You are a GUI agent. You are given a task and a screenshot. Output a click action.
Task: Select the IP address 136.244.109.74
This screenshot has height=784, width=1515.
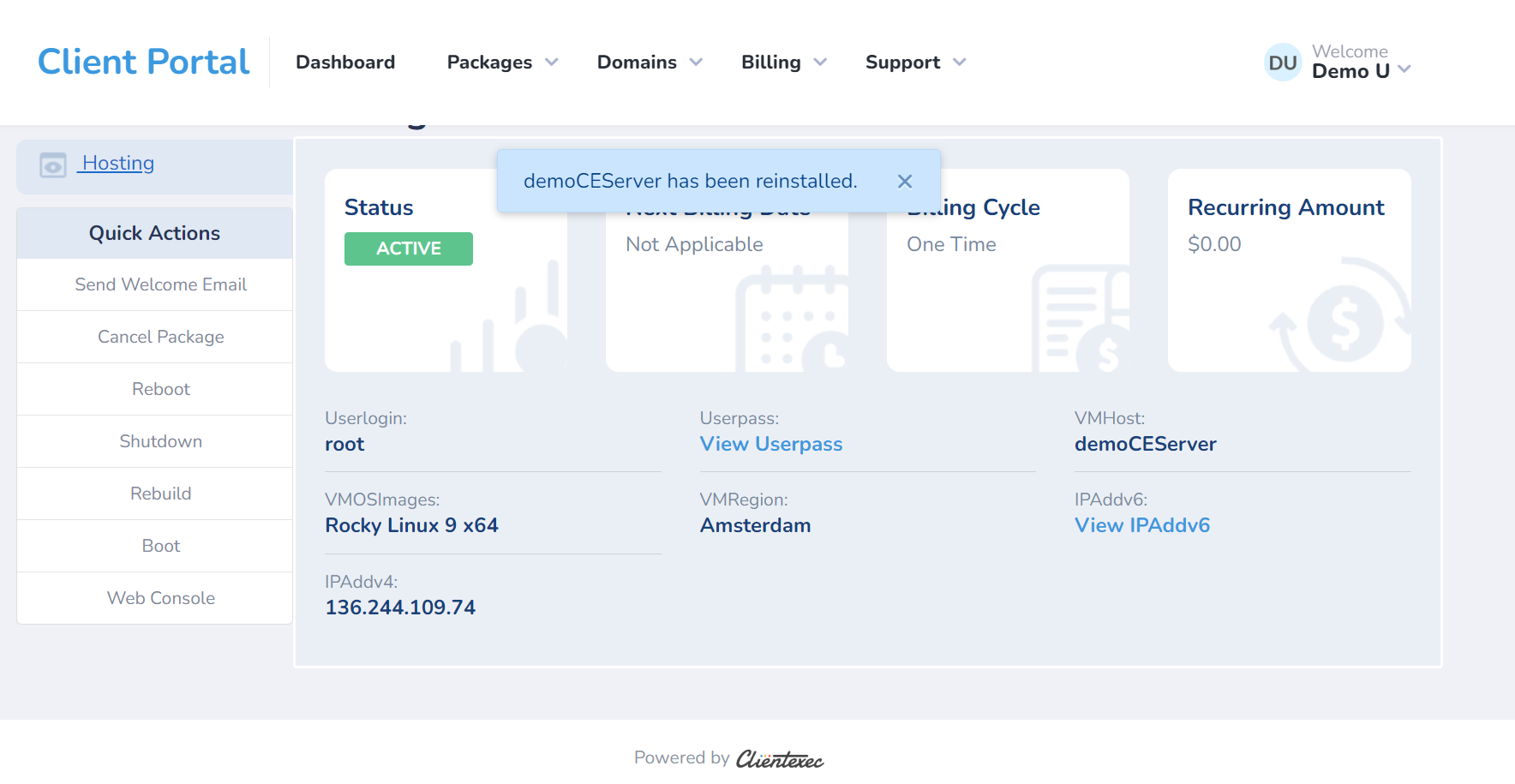[x=400, y=607]
